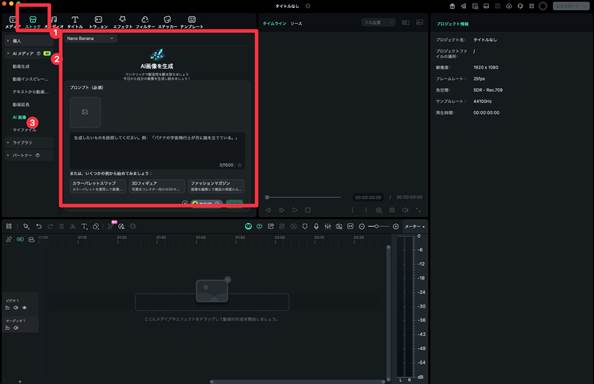Click the send/share paper-plane icon

pyautogui.click(x=463, y=6)
